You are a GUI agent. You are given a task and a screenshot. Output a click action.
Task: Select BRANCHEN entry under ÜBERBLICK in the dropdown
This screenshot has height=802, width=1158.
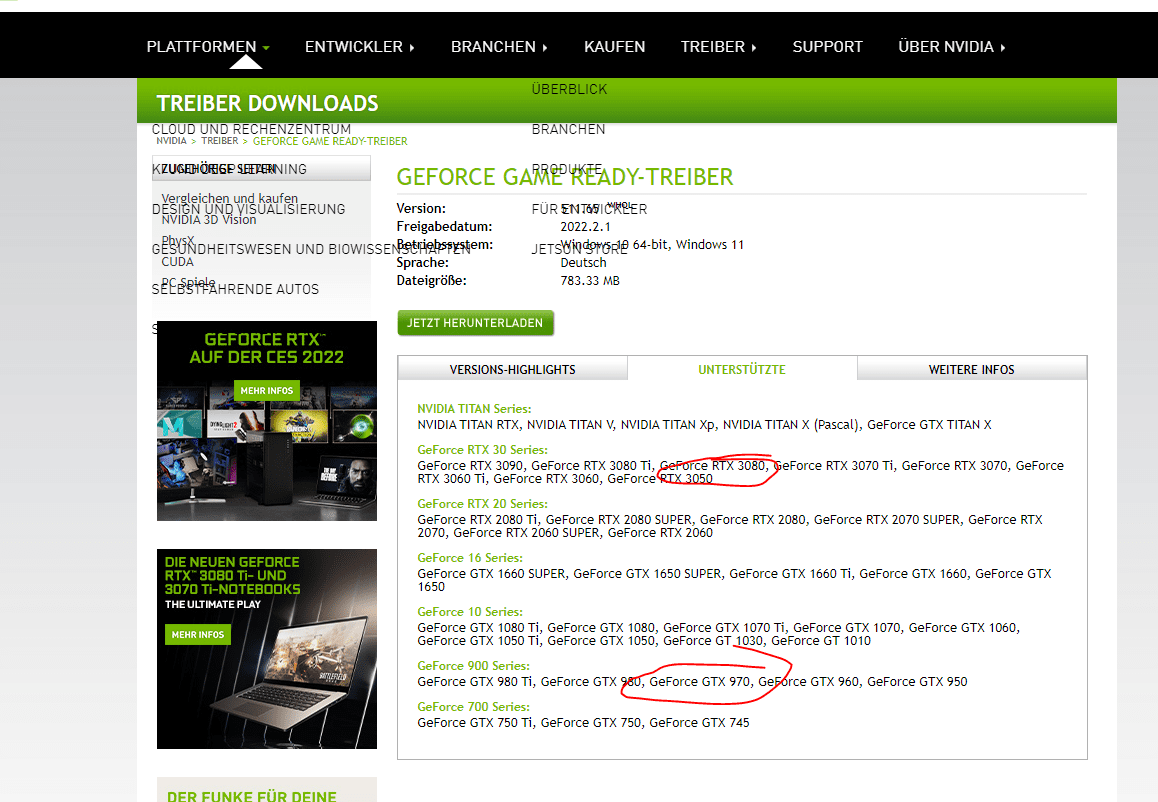click(x=569, y=129)
